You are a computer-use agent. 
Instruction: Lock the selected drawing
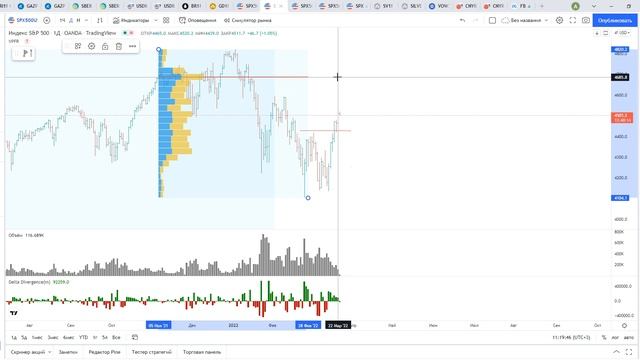click(105, 47)
